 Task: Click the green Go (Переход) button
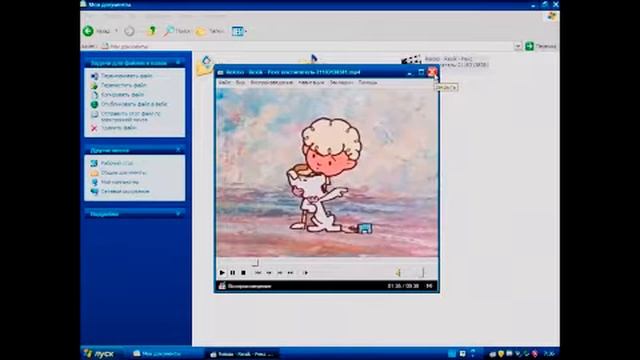(540, 46)
